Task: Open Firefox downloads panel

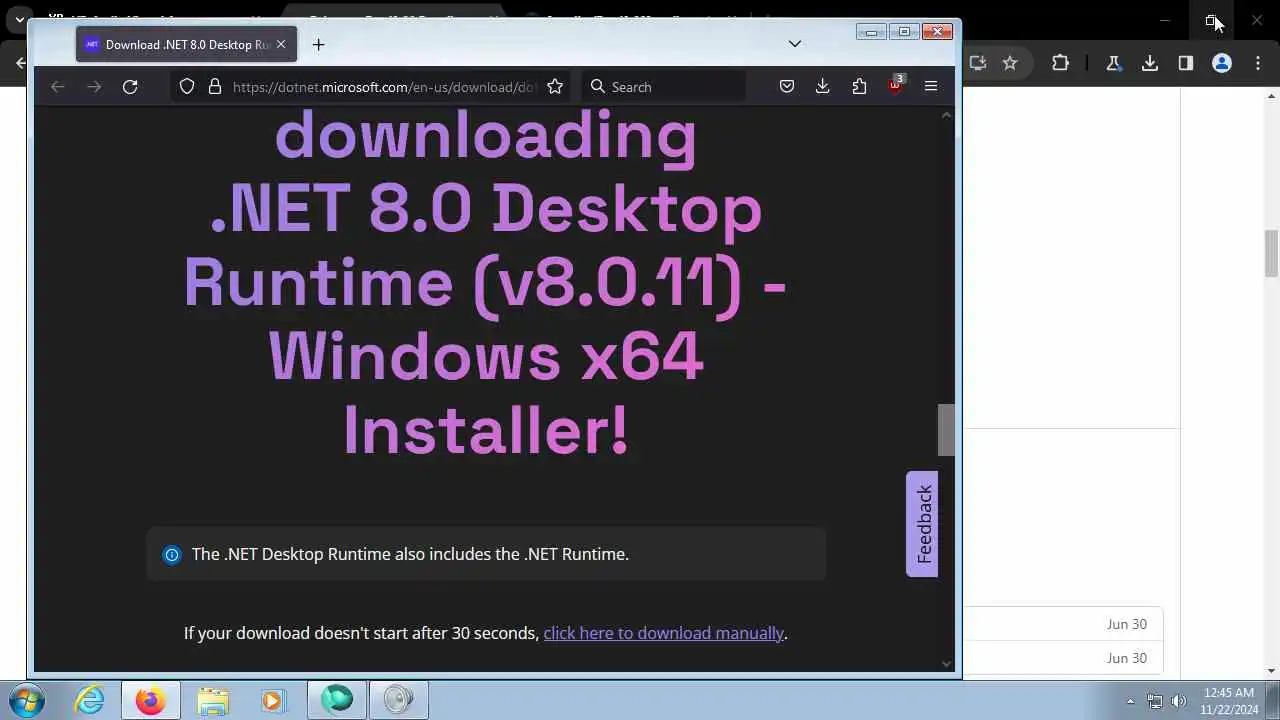Action: 823,87
